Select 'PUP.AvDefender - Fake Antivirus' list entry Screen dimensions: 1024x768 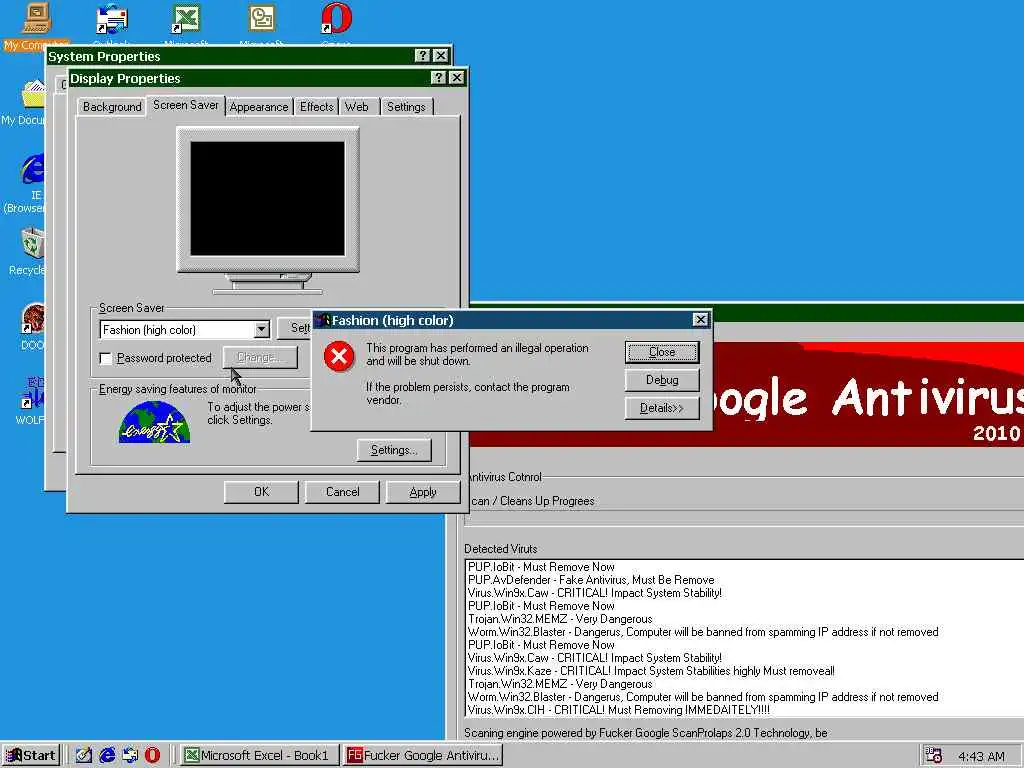coord(591,580)
